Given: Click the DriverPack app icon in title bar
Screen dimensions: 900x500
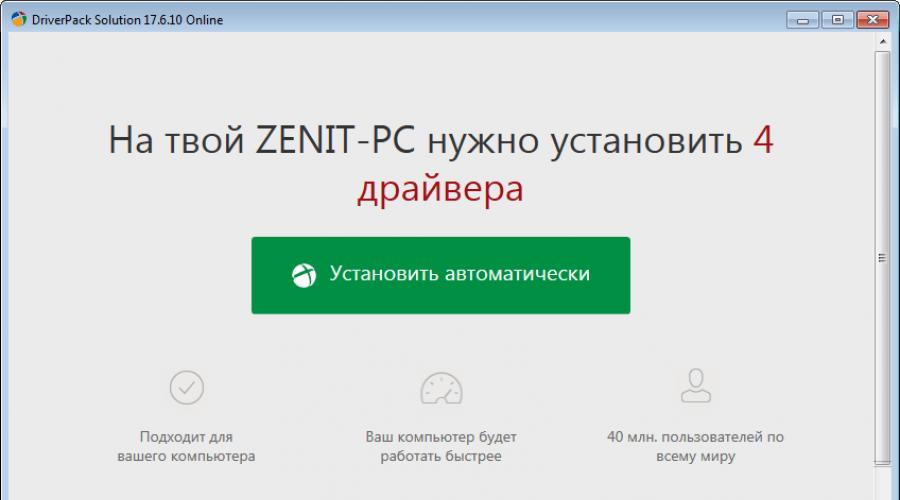Looking at the screenshot, I should pos(16,20).
